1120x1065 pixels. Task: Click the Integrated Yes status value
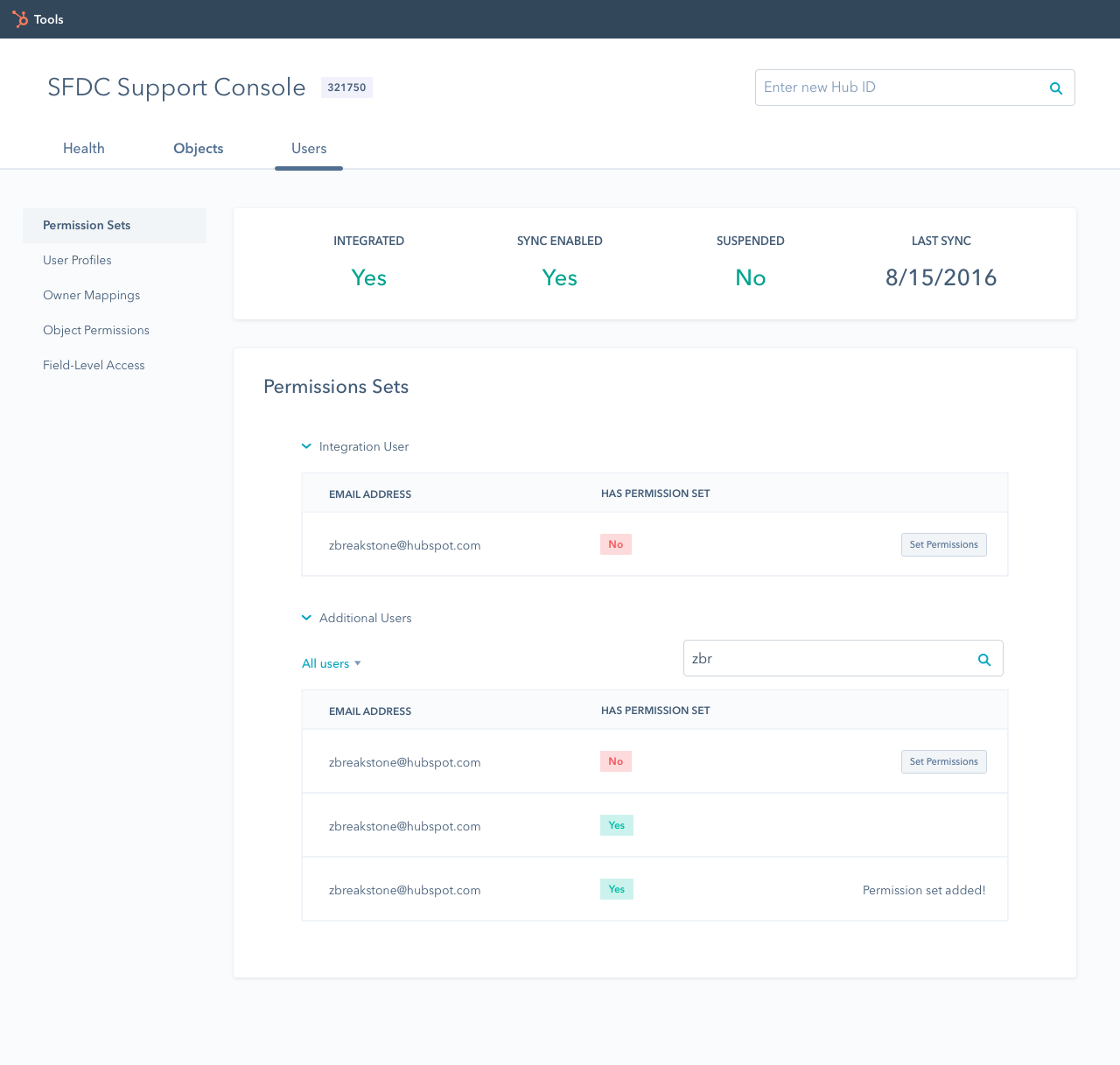[369, 277]
